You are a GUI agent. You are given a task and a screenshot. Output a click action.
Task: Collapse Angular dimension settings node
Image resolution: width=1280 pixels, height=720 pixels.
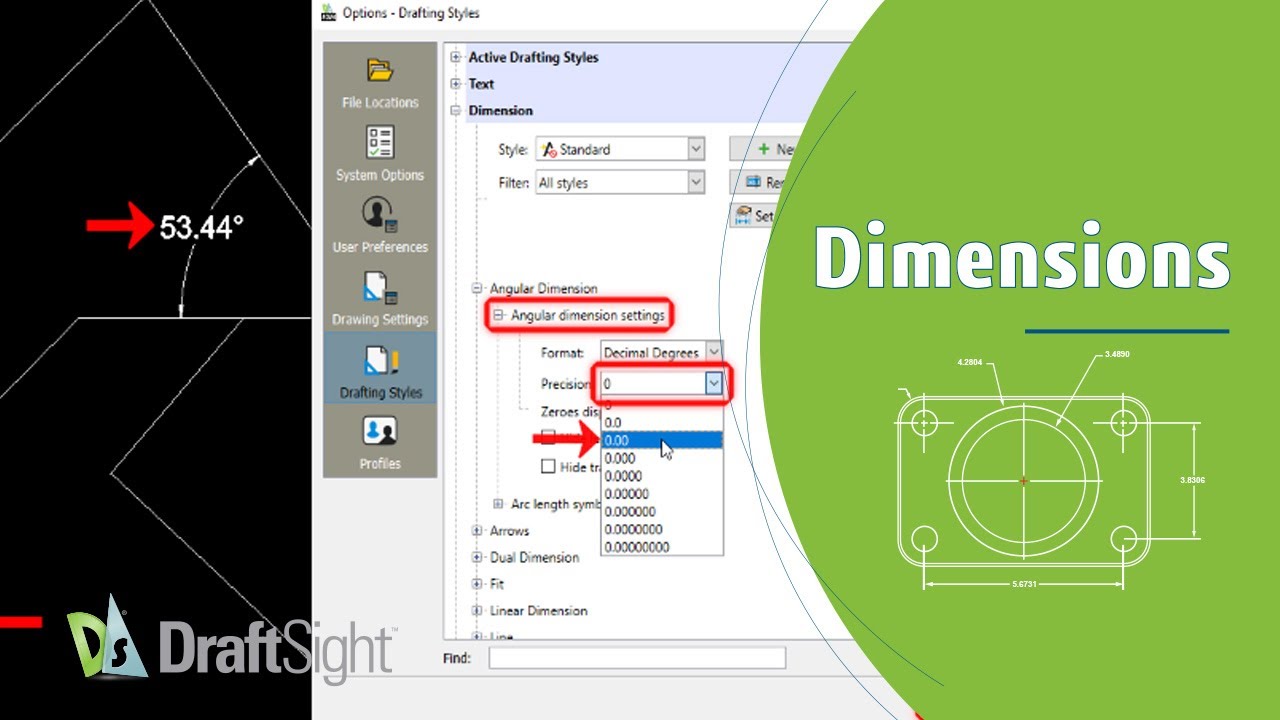(498, 316)
